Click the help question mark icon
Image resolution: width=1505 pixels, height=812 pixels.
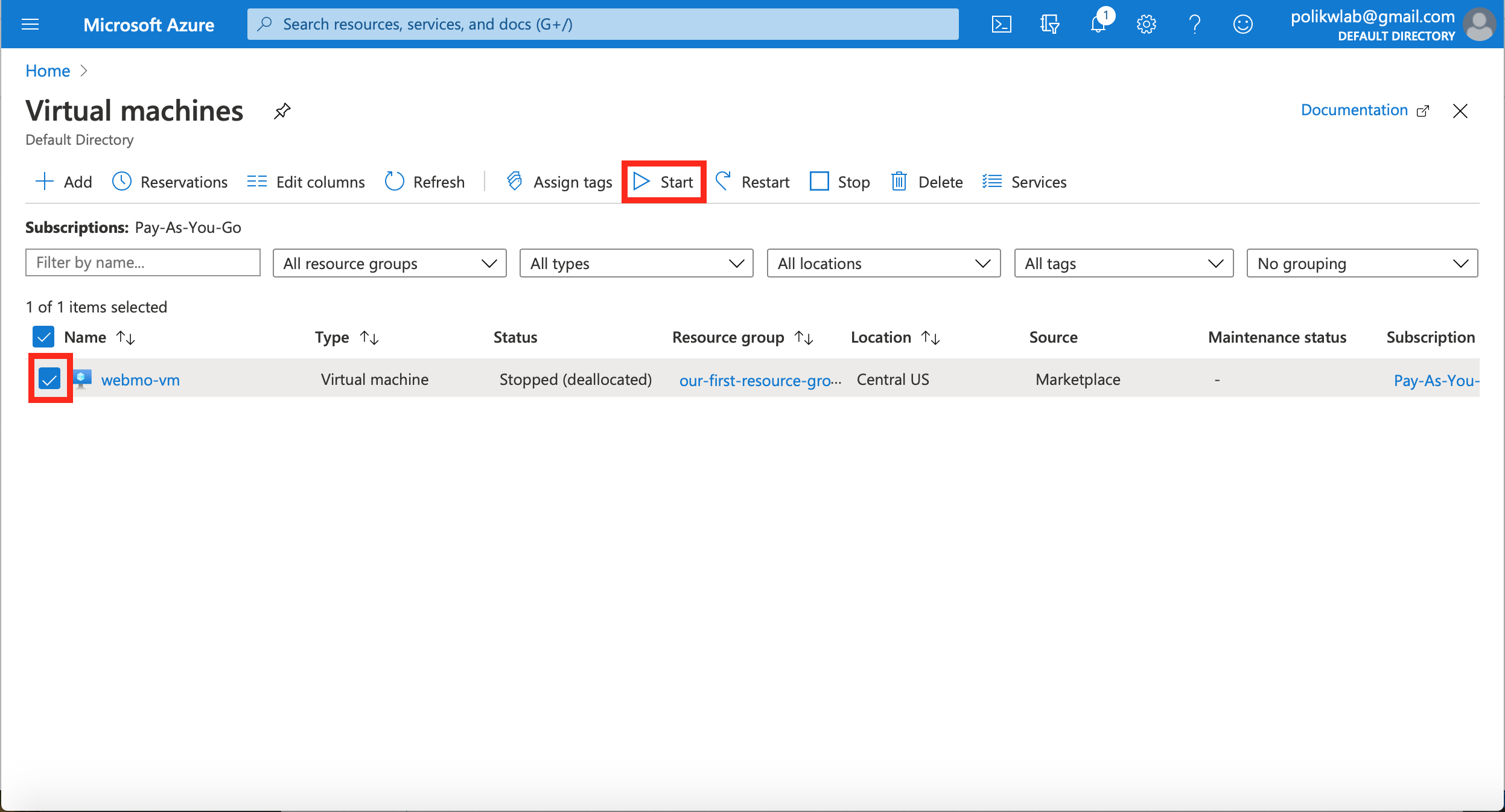point(1194,24)
